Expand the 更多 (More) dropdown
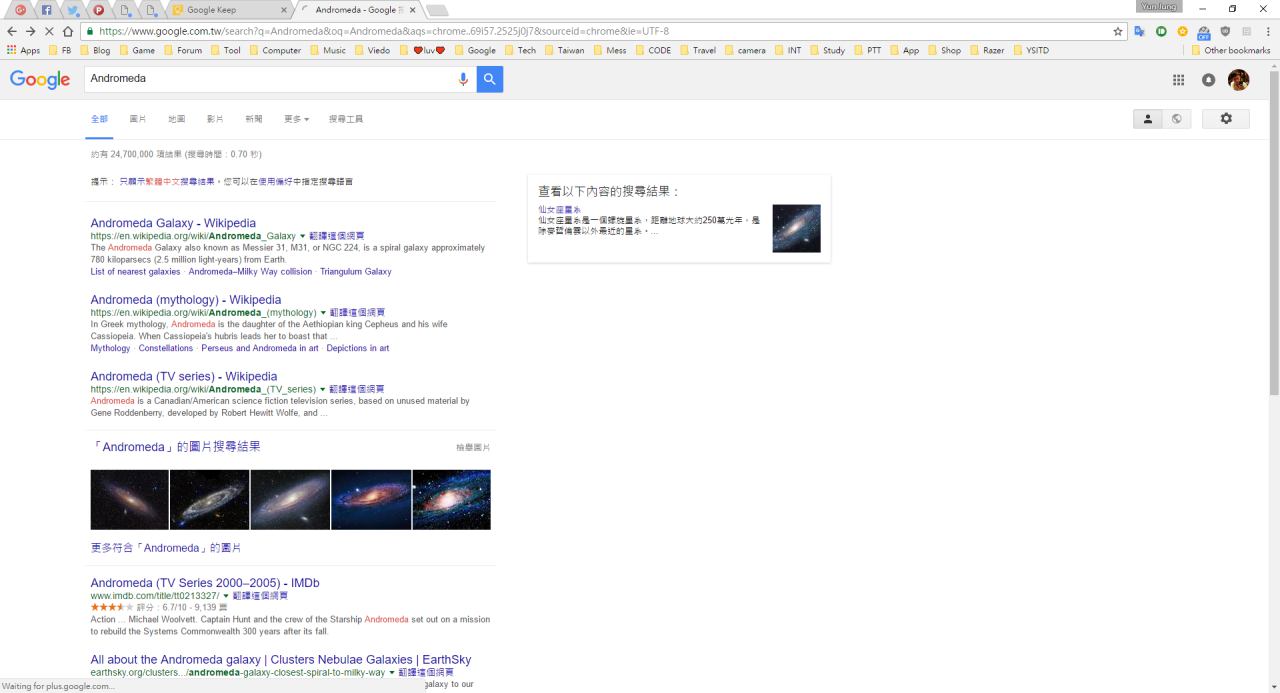 tap(296, 119)
